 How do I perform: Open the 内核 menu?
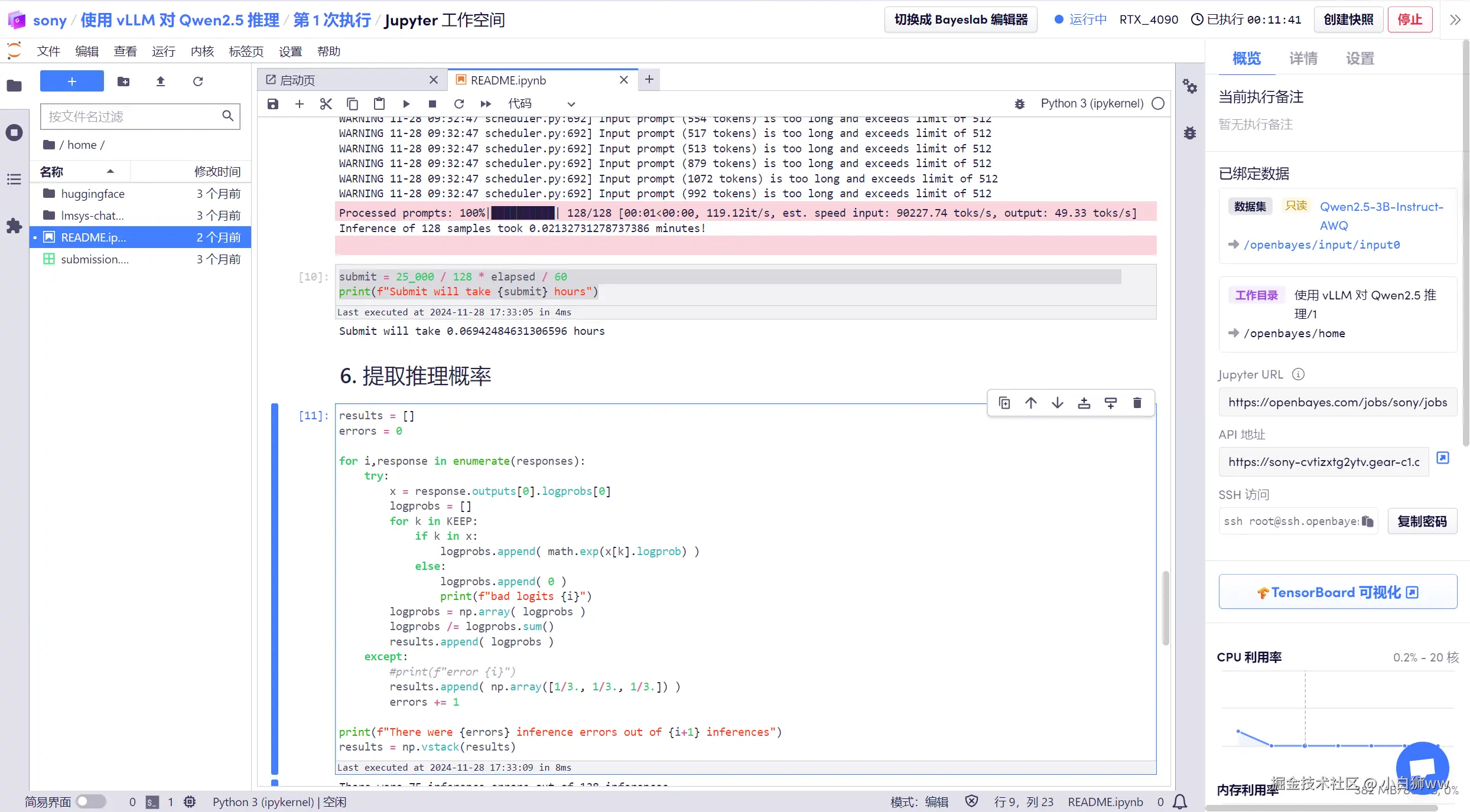202,51
